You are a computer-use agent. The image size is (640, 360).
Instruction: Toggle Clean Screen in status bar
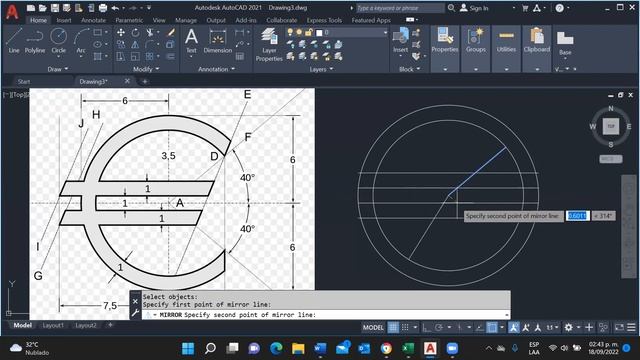(619, 327)
